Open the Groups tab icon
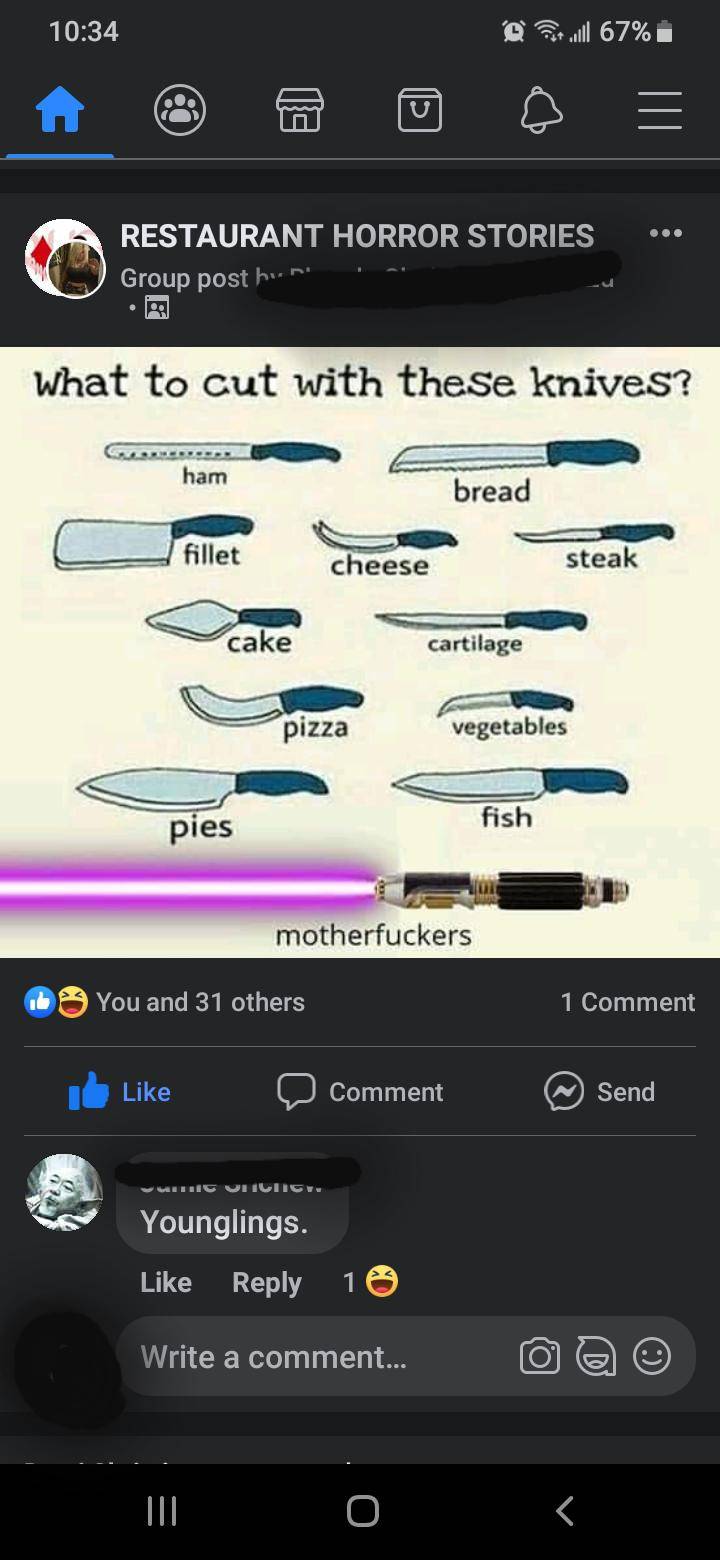 [180, 109]
